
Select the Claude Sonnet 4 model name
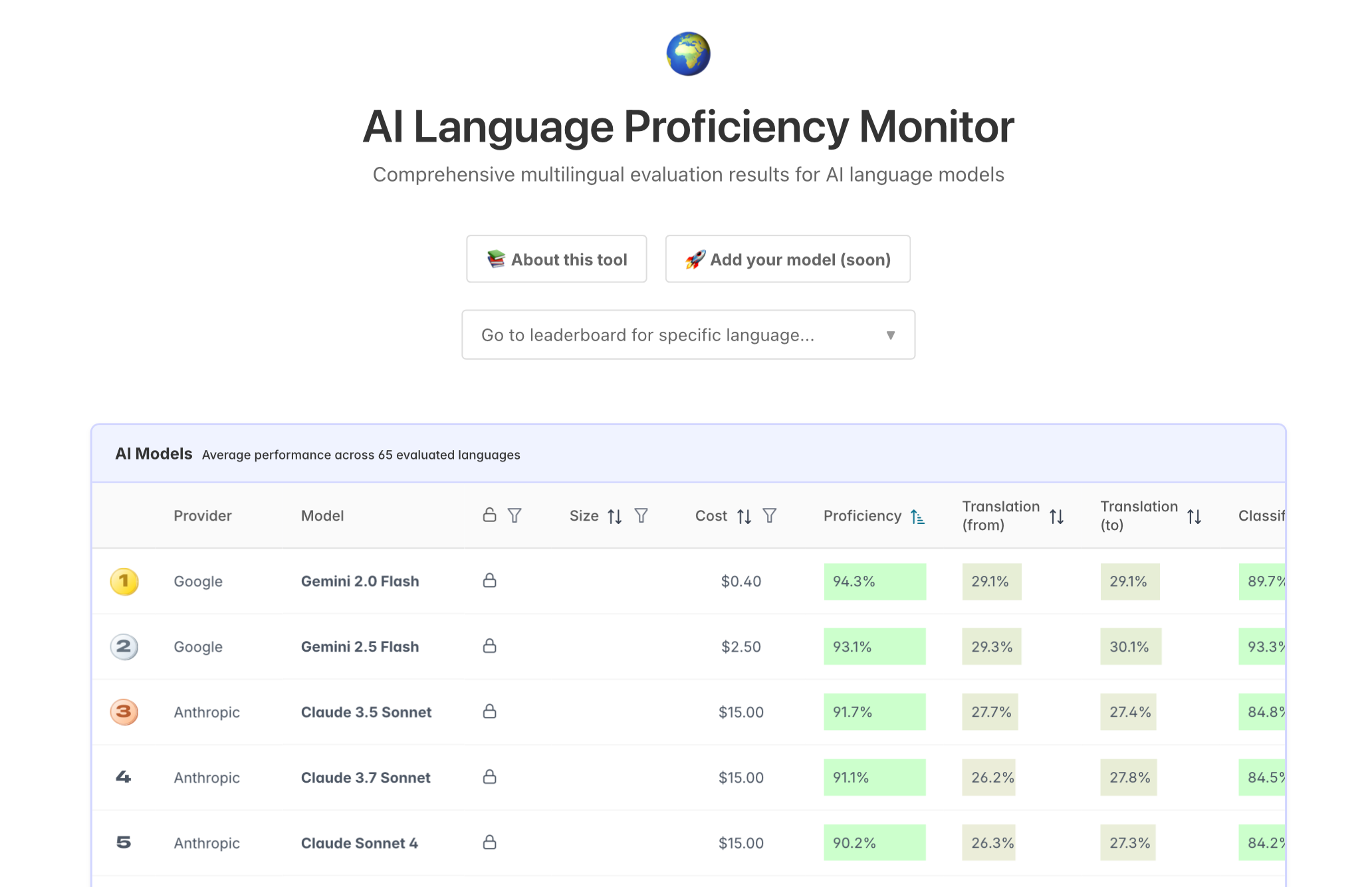point(360,843)
